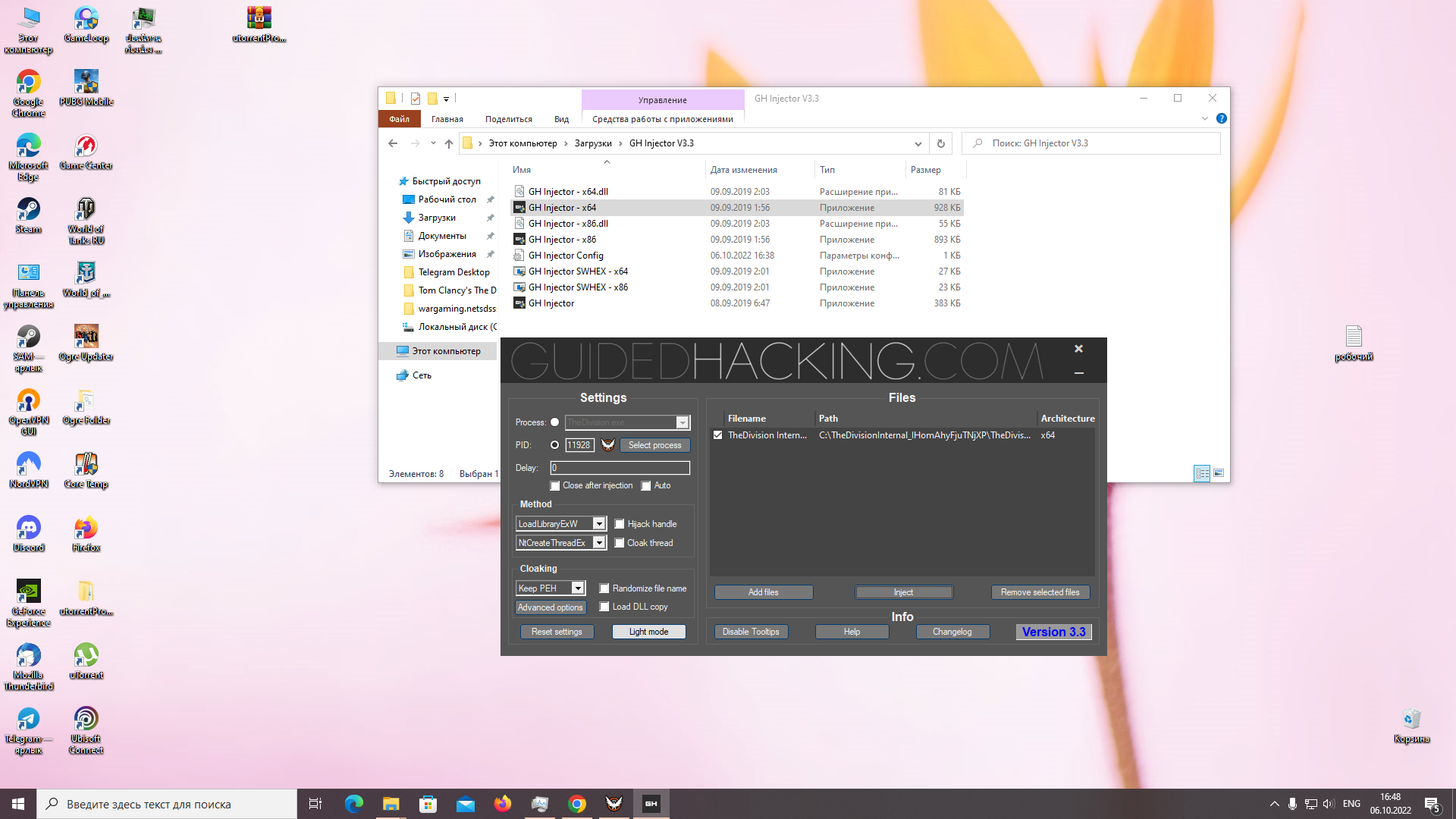Open World of Tanks RU shortcut
This screenshot has height=819, width=1456.
tap(86, 221)
